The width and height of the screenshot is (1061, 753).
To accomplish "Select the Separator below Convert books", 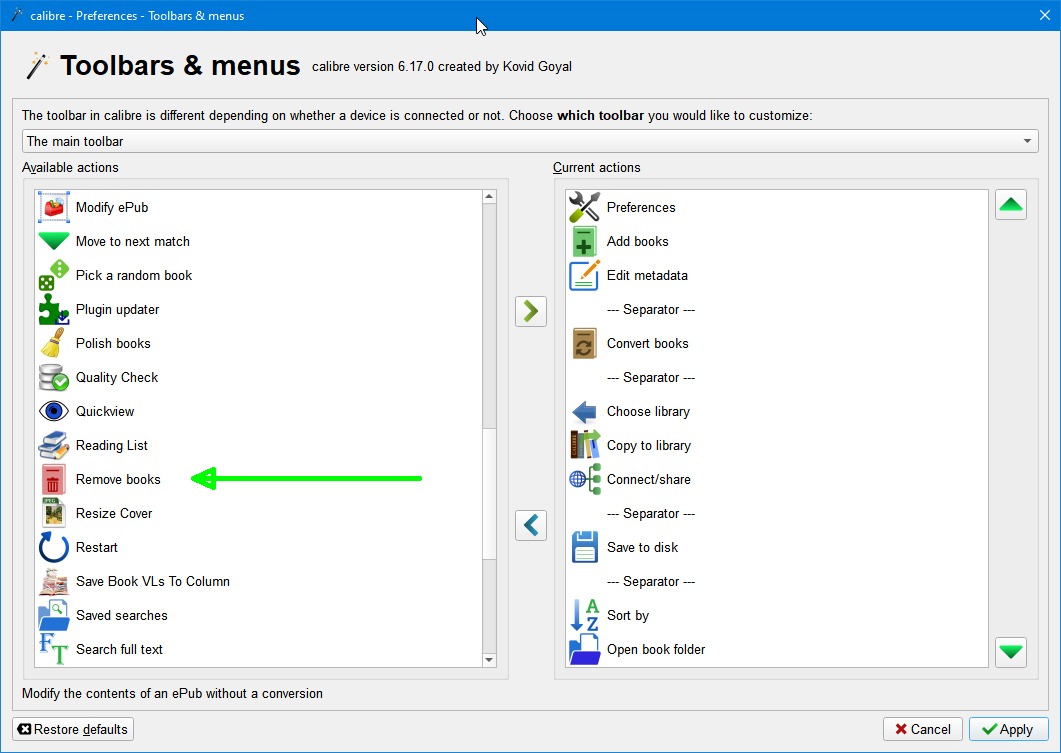I will click(x=650, y=377).
